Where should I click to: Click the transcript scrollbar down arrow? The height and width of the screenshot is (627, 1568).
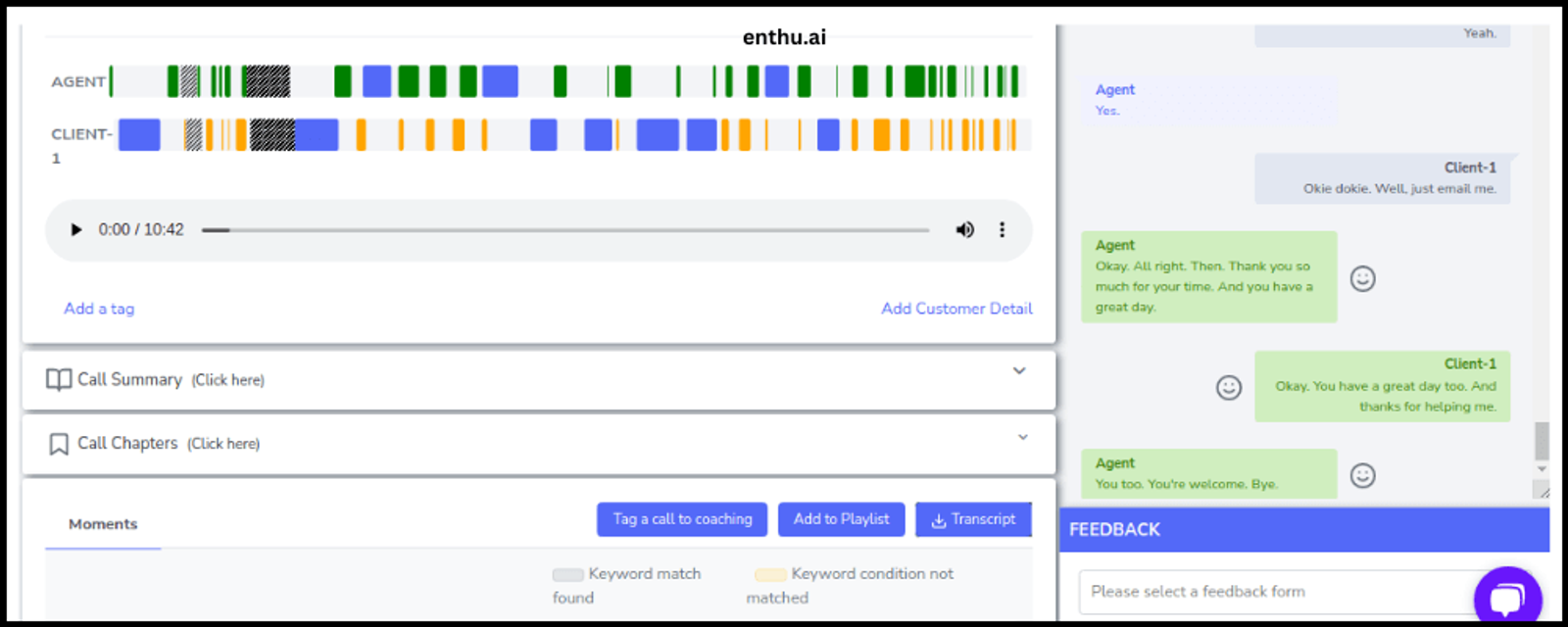click(x=1542, y=470)
